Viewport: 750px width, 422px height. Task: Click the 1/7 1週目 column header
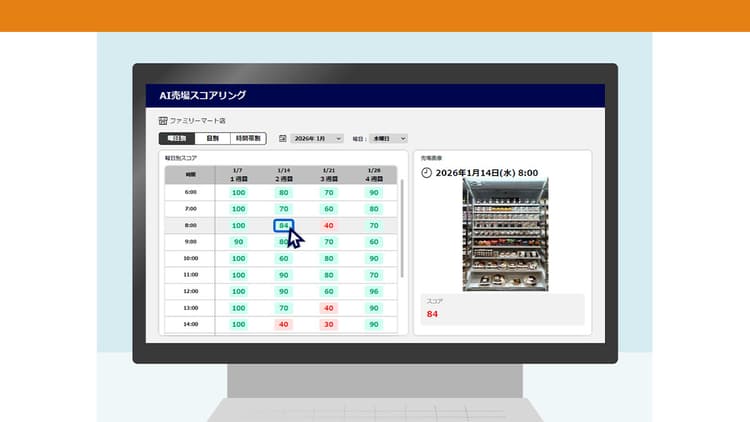coord(238,175)
